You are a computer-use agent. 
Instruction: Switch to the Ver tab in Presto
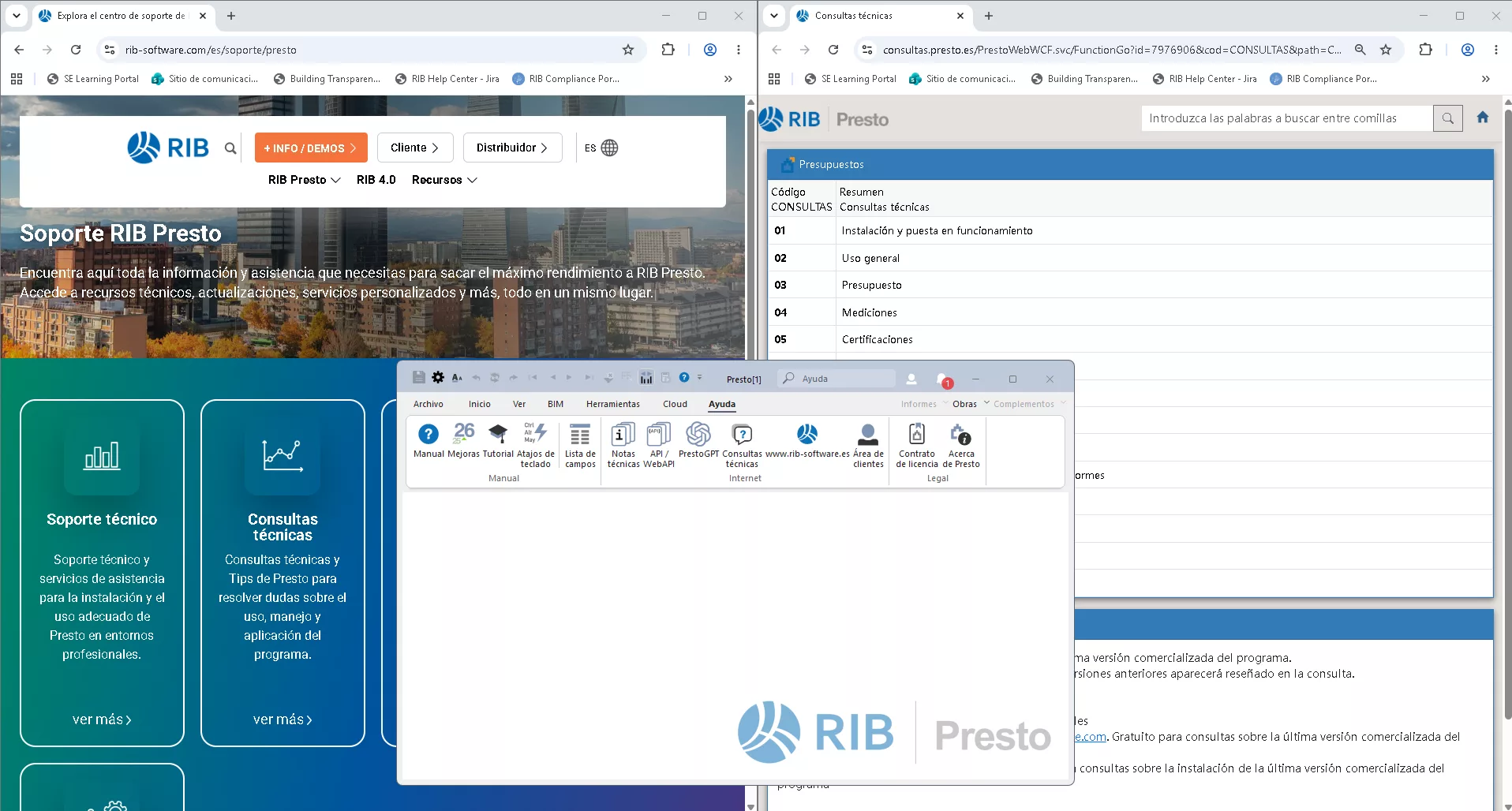[519, 404]
